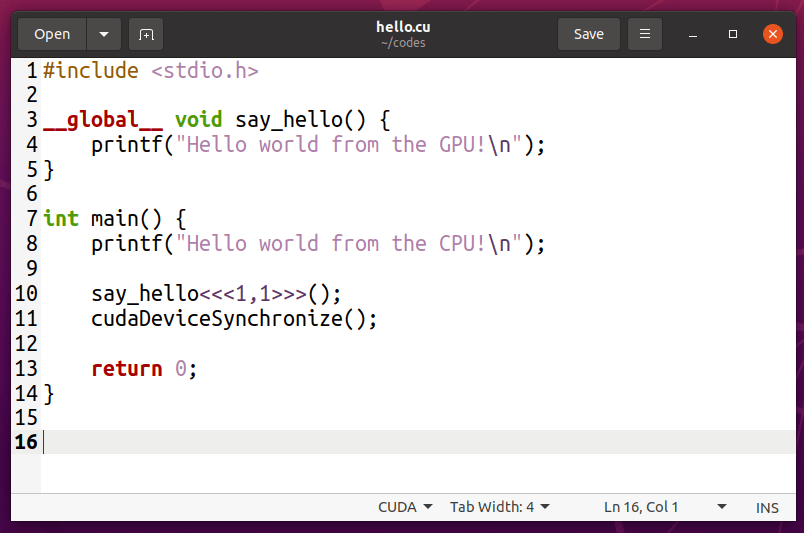Click closing brace on line 5
The image size is (804, 533).
point(49,170)
